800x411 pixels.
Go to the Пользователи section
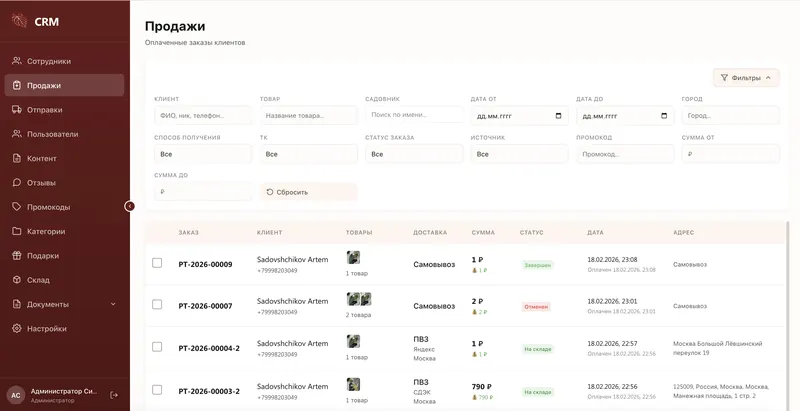pyautogui.click(x=64, y=134)
